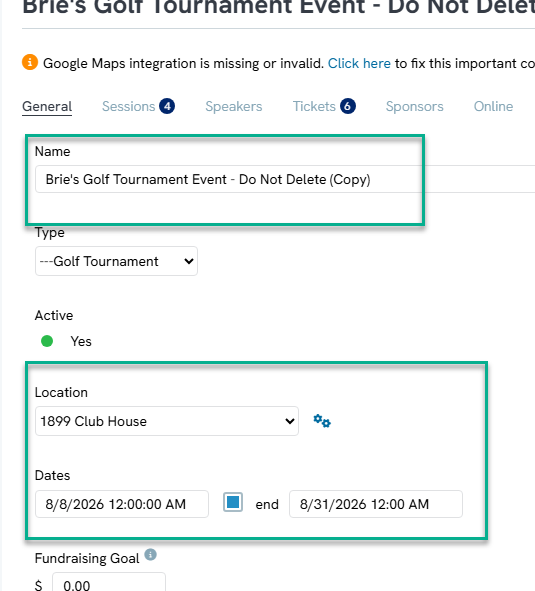Select the Sponsors tab
535x591 pixels.
click(414, 107)
